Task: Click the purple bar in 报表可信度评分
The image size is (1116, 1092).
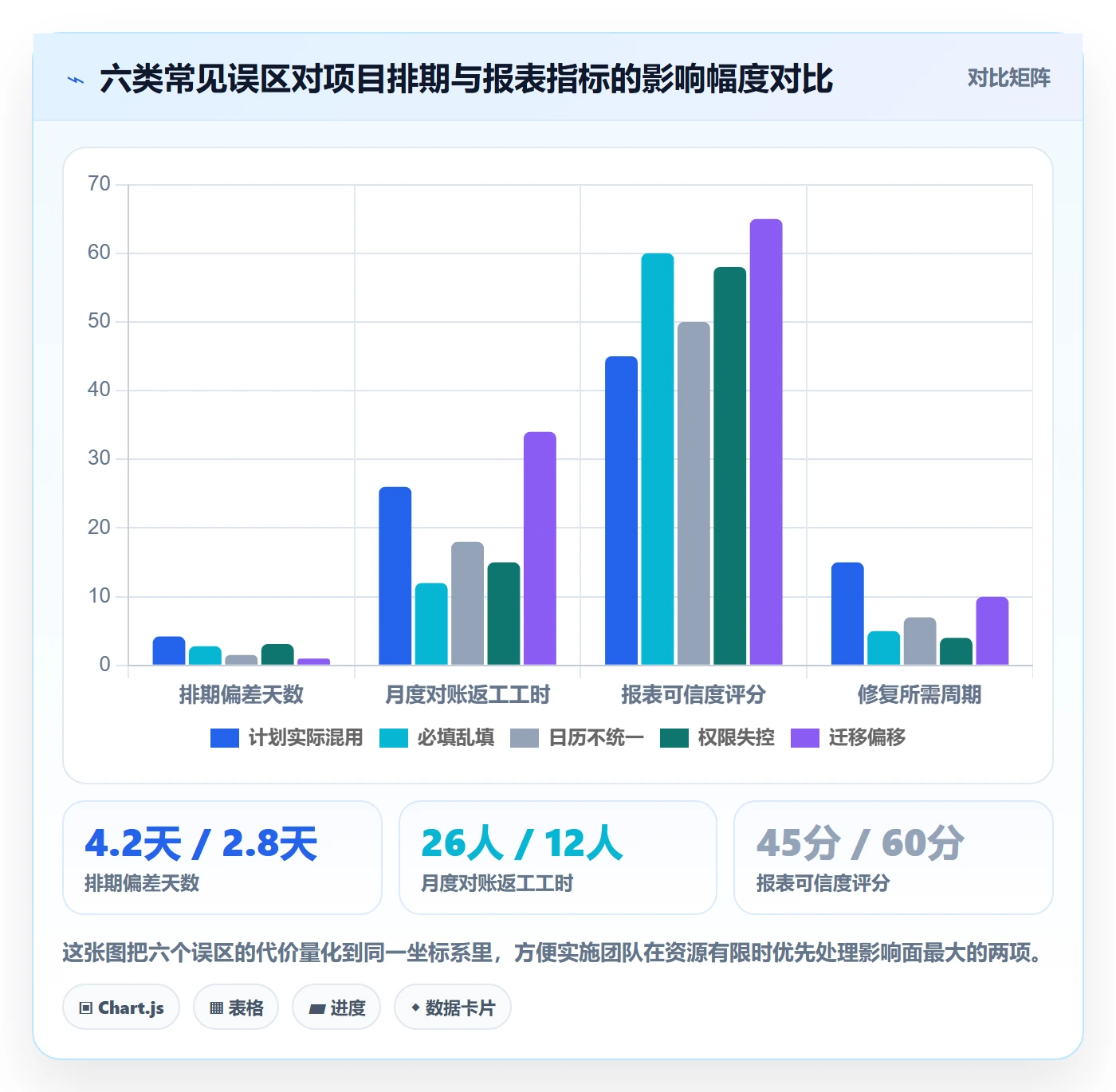Action: tap(766, 442)
